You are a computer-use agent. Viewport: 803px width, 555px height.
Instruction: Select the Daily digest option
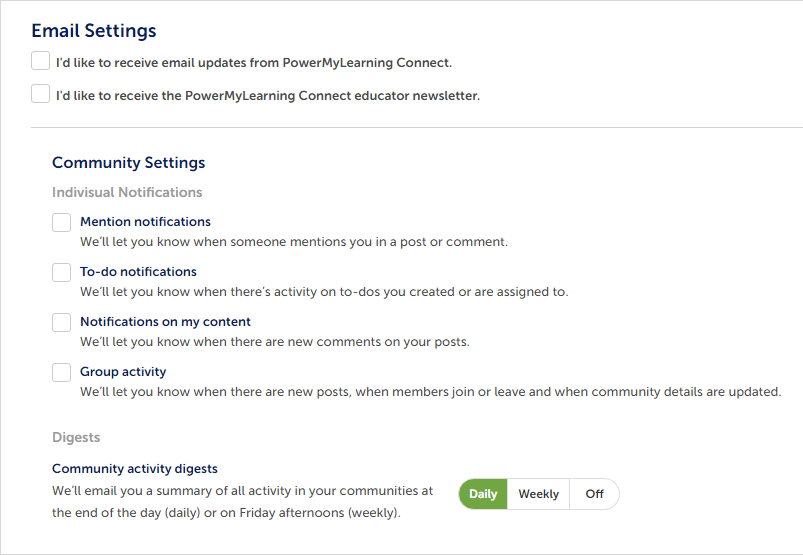[483, 494]
